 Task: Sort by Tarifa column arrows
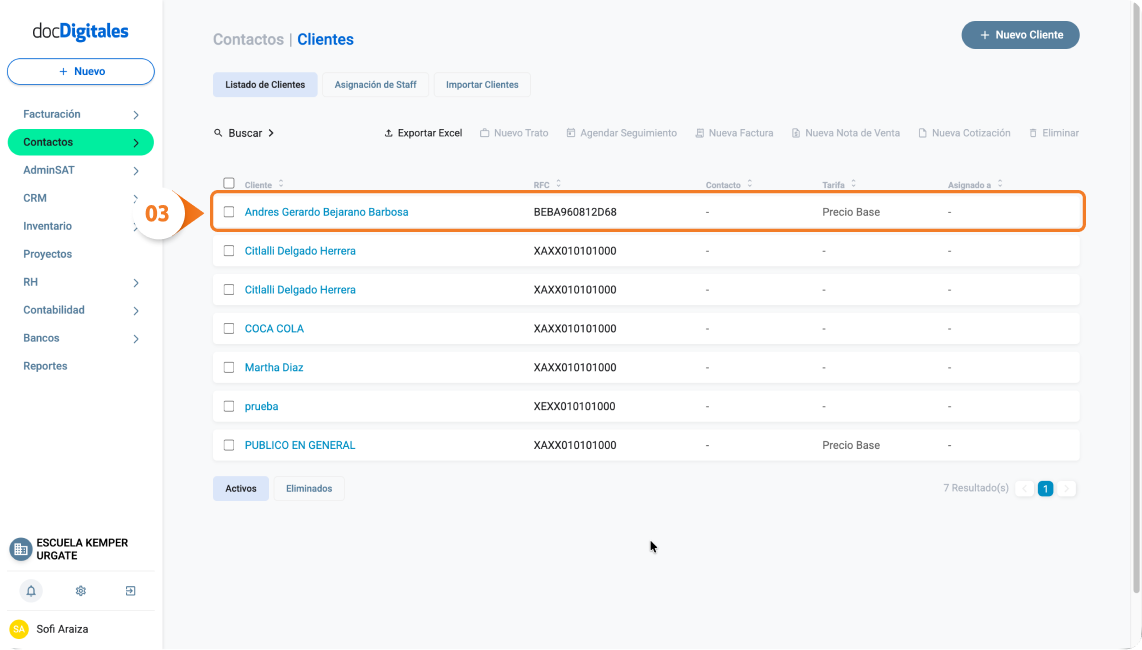(854, 184)
